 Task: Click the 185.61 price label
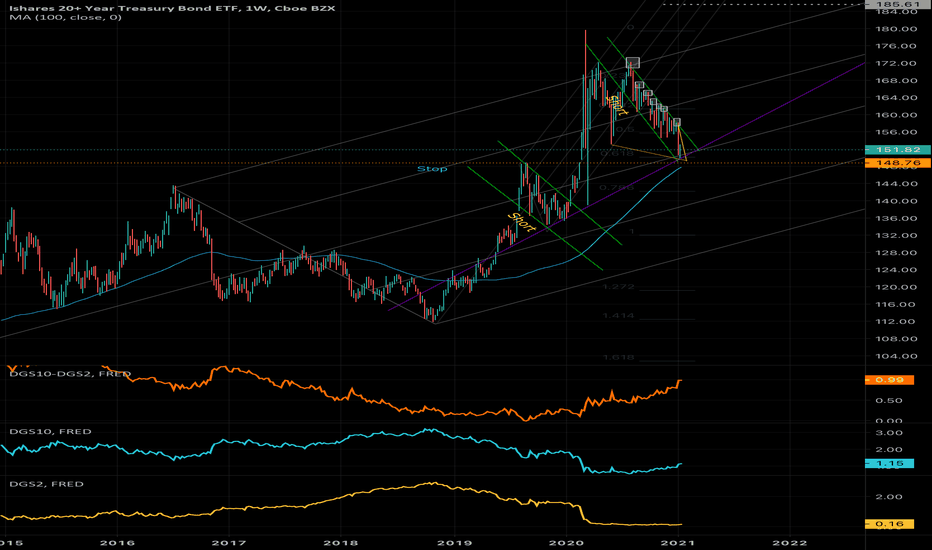898,4
